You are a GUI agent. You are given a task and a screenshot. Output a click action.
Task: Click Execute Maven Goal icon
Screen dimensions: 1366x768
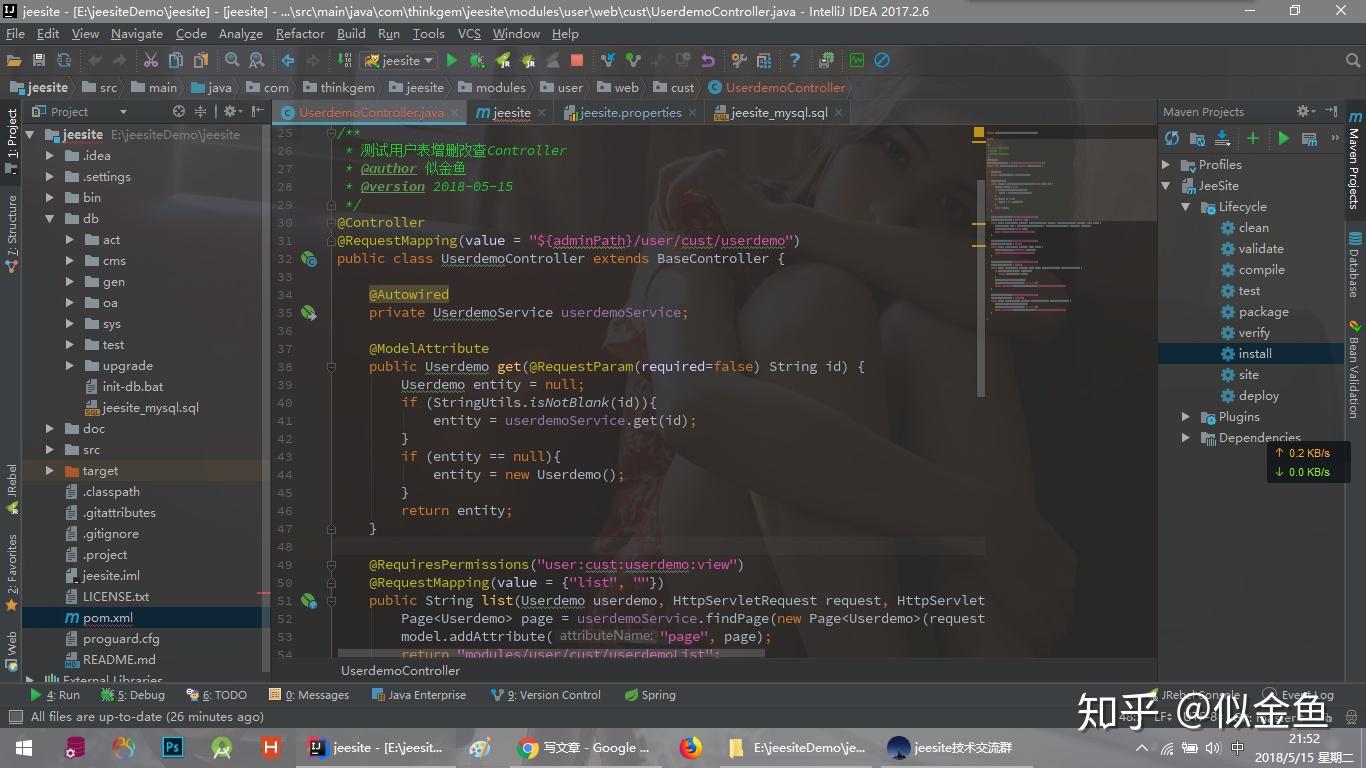click(1309, 139)
